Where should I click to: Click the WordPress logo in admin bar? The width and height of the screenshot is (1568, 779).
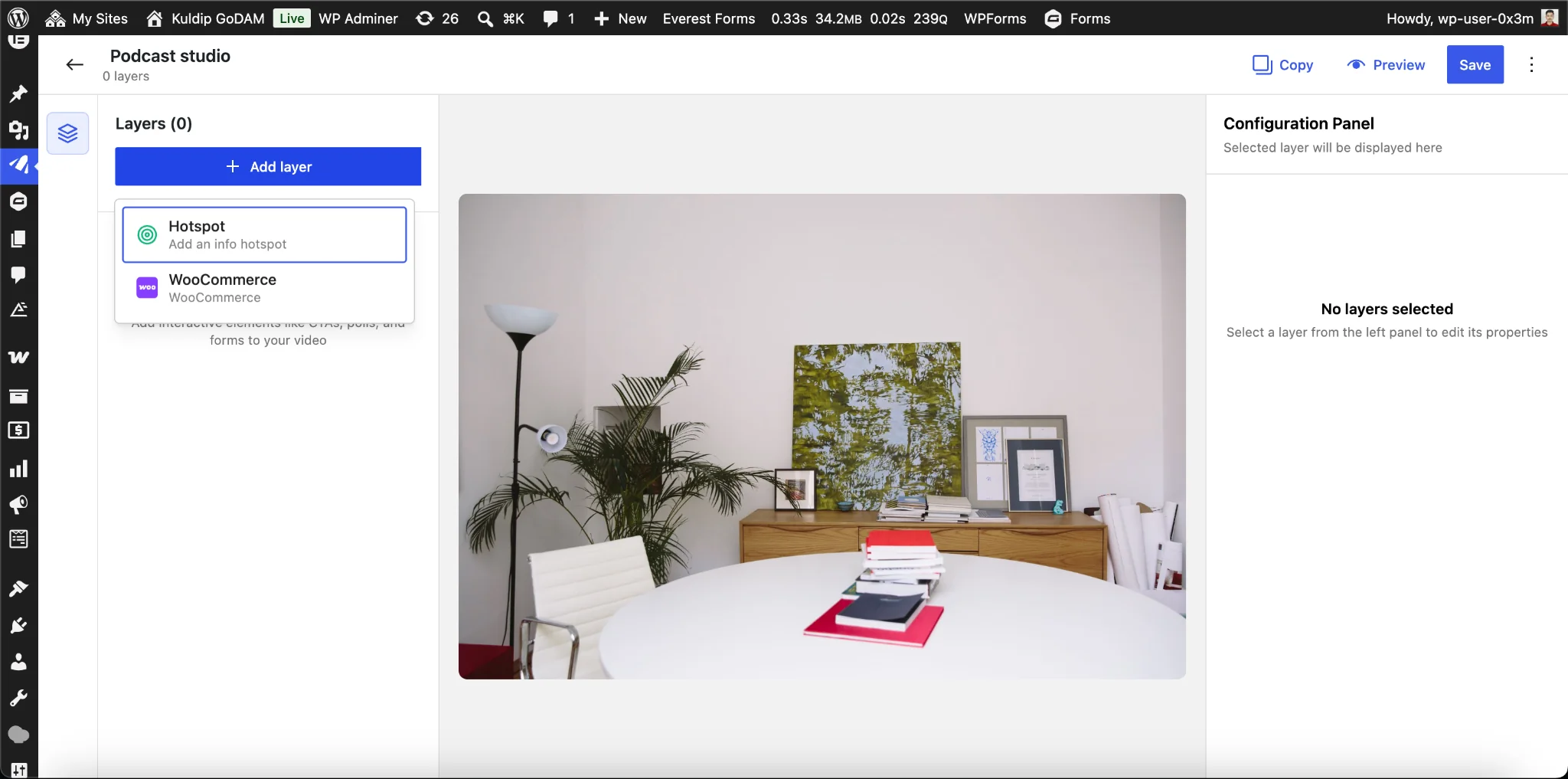[x=18, y=18]
